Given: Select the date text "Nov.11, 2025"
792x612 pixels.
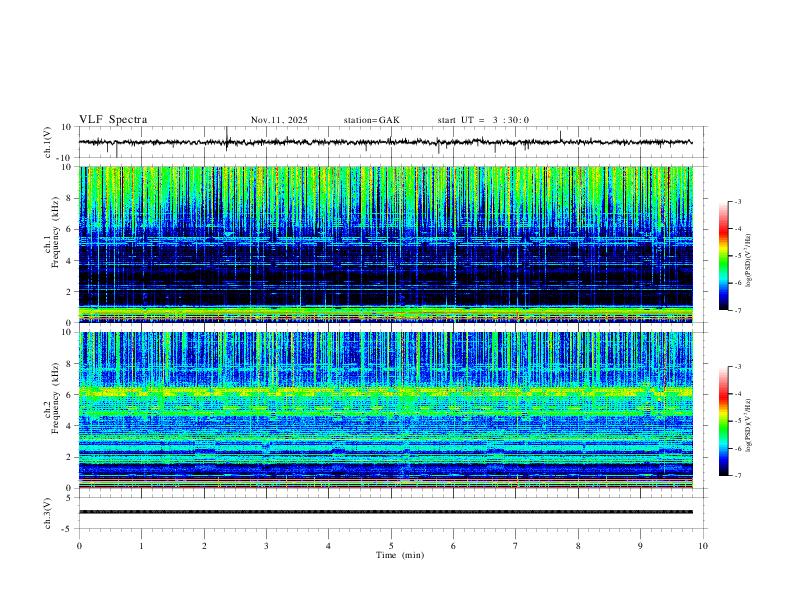Looking at the screenshot, I should click(x=279, y=120).
